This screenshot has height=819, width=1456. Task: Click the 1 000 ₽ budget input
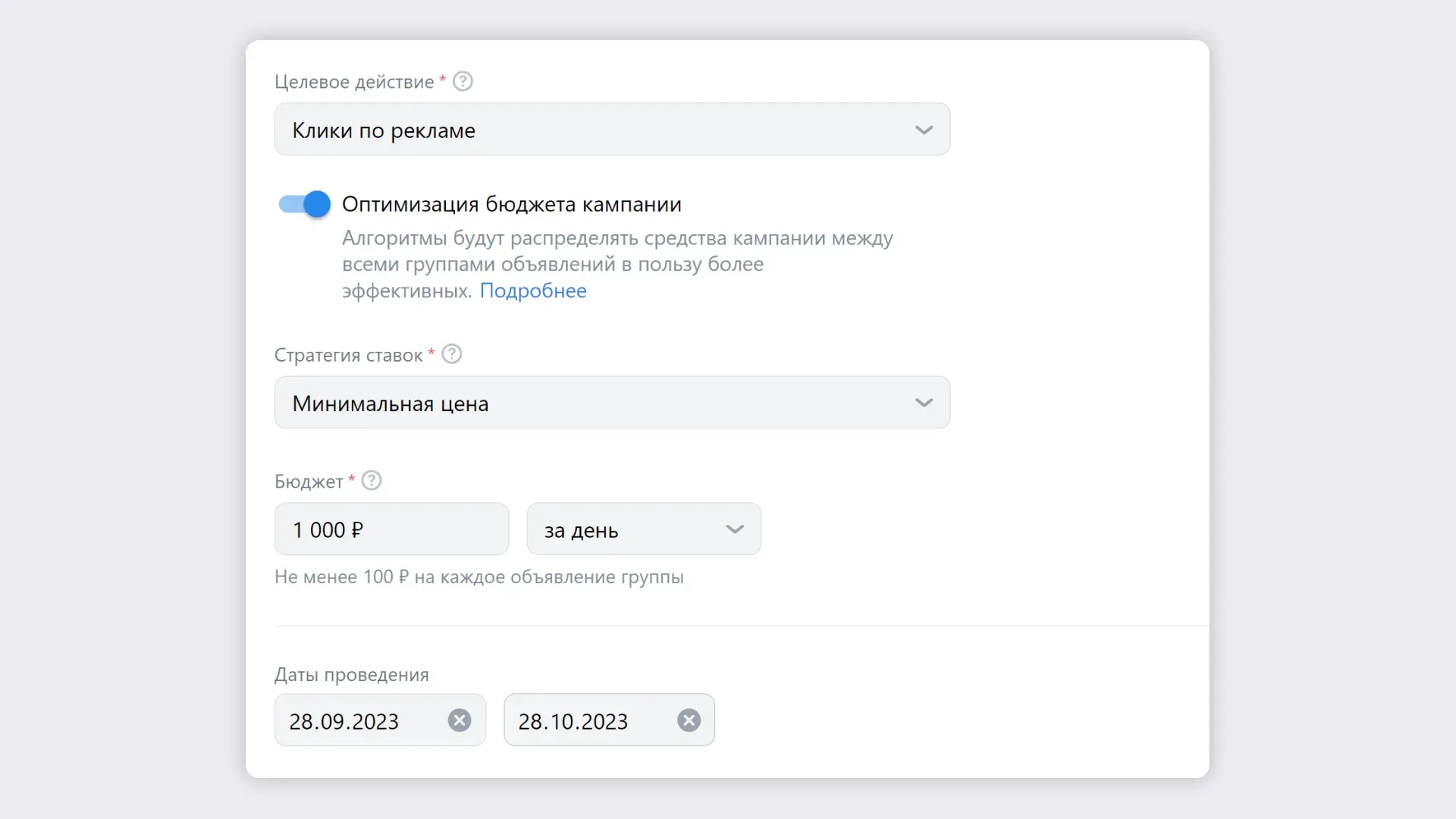391,529
